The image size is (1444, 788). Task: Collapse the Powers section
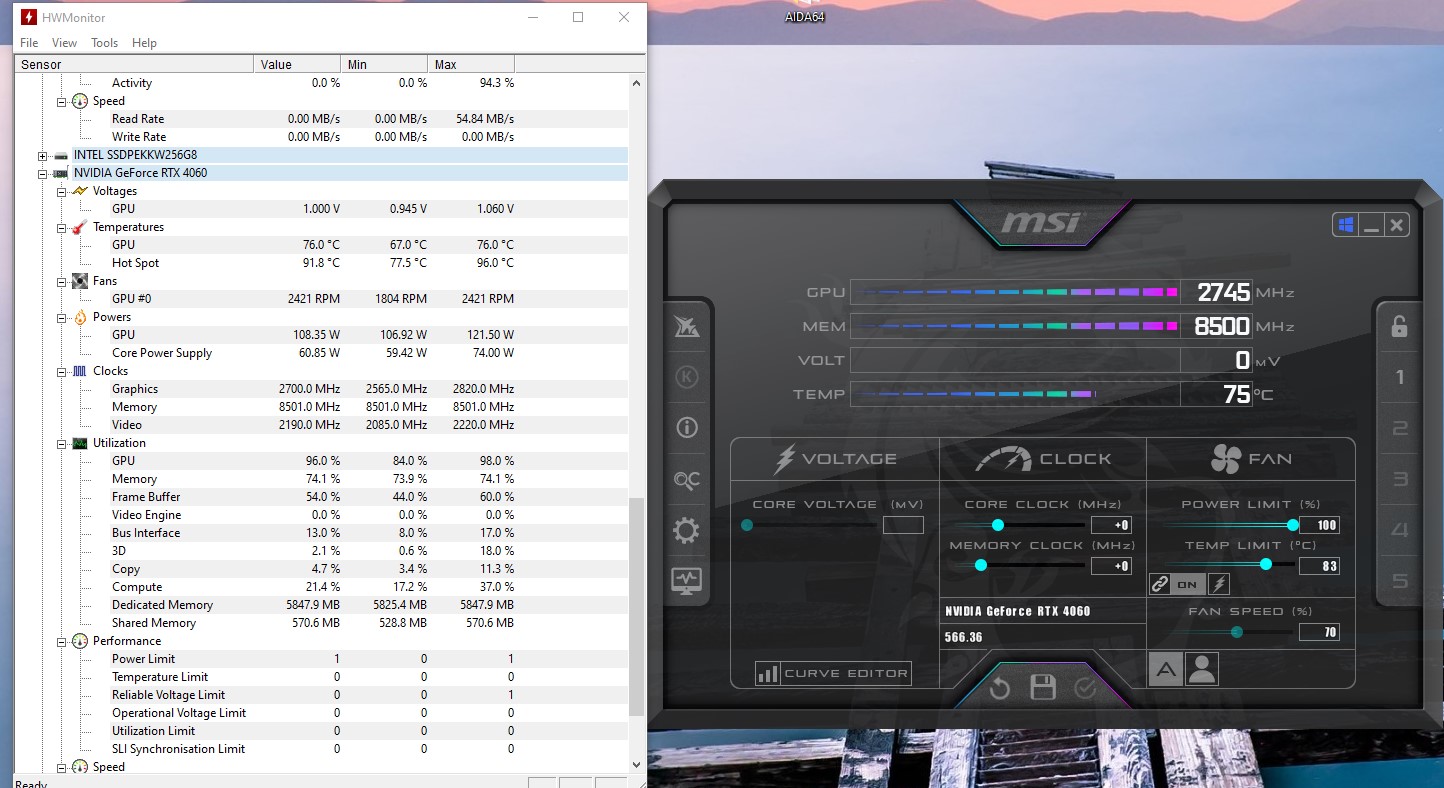[61, 317]
